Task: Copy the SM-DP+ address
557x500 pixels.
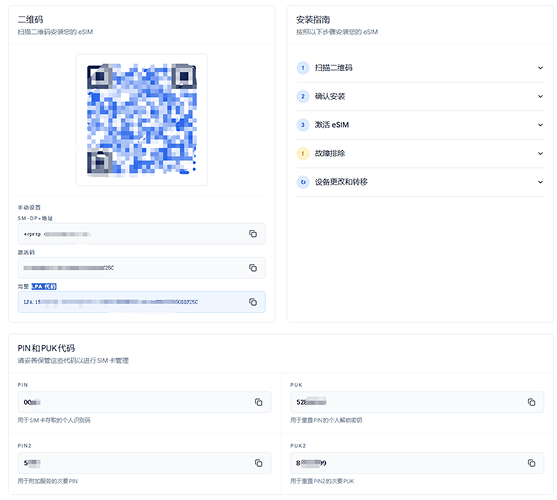Action: click(253, 234)
